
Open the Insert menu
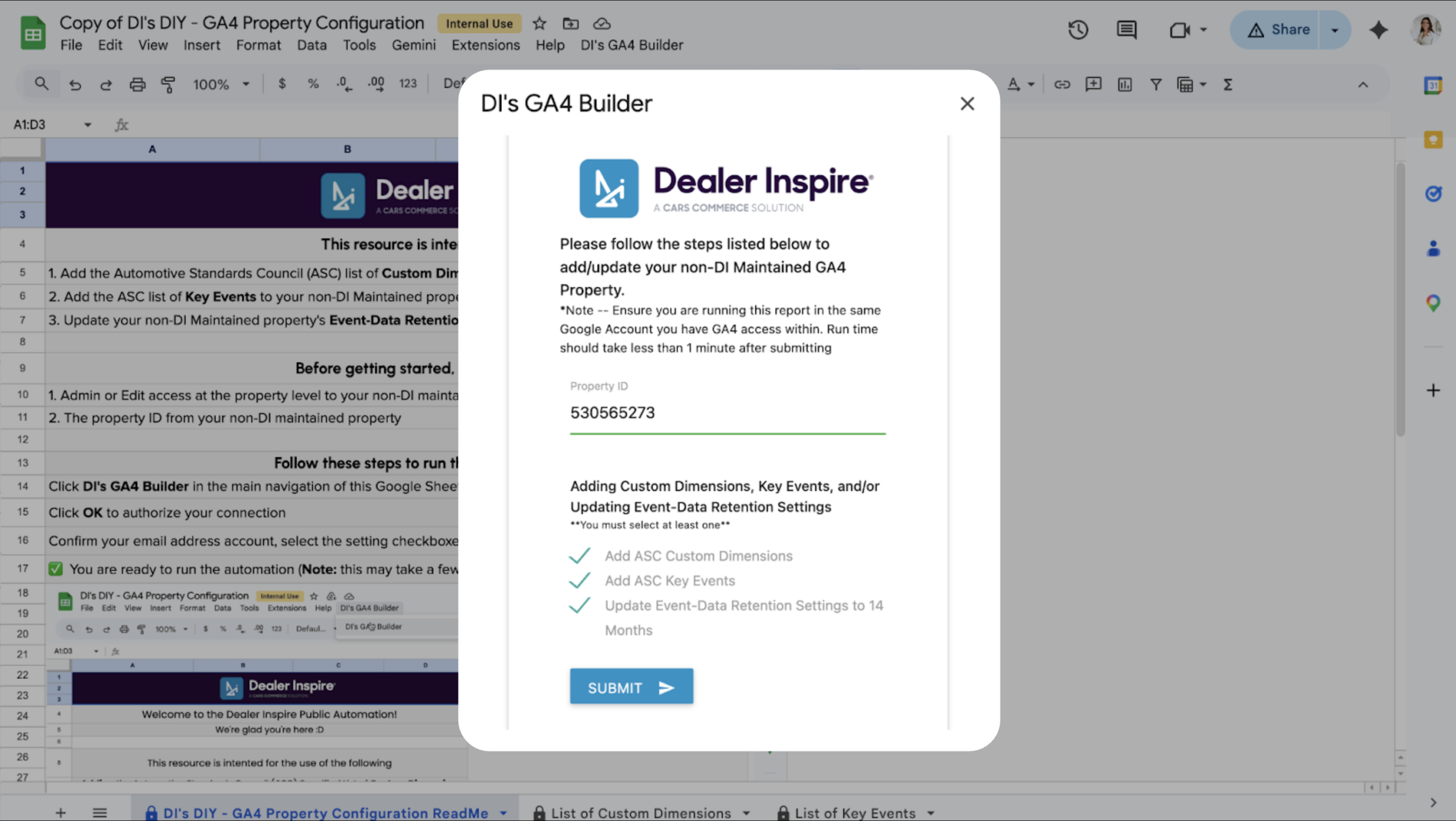(201, 45)
